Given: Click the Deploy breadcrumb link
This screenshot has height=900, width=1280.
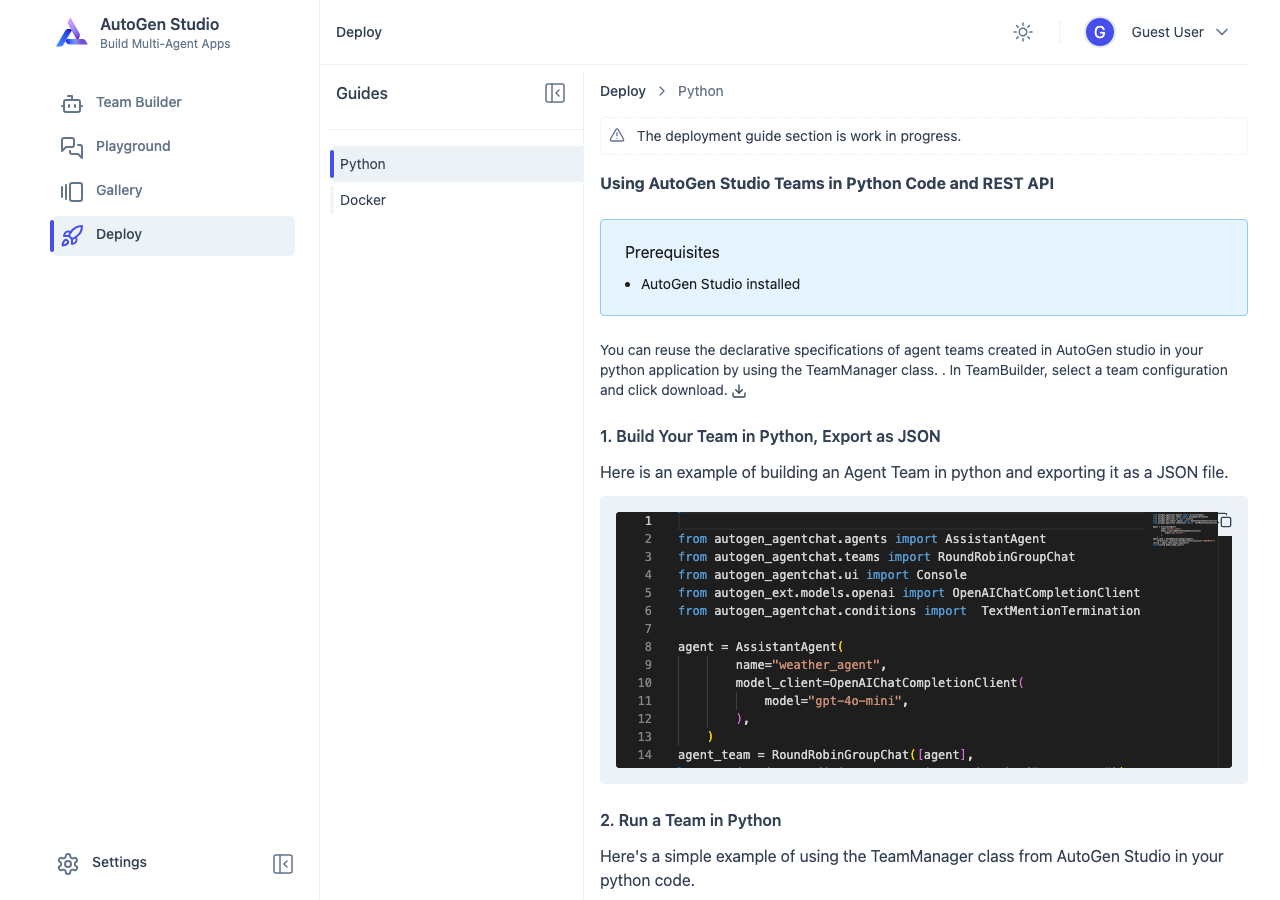Looking at the screenshot, I should (x=623, y=91).
